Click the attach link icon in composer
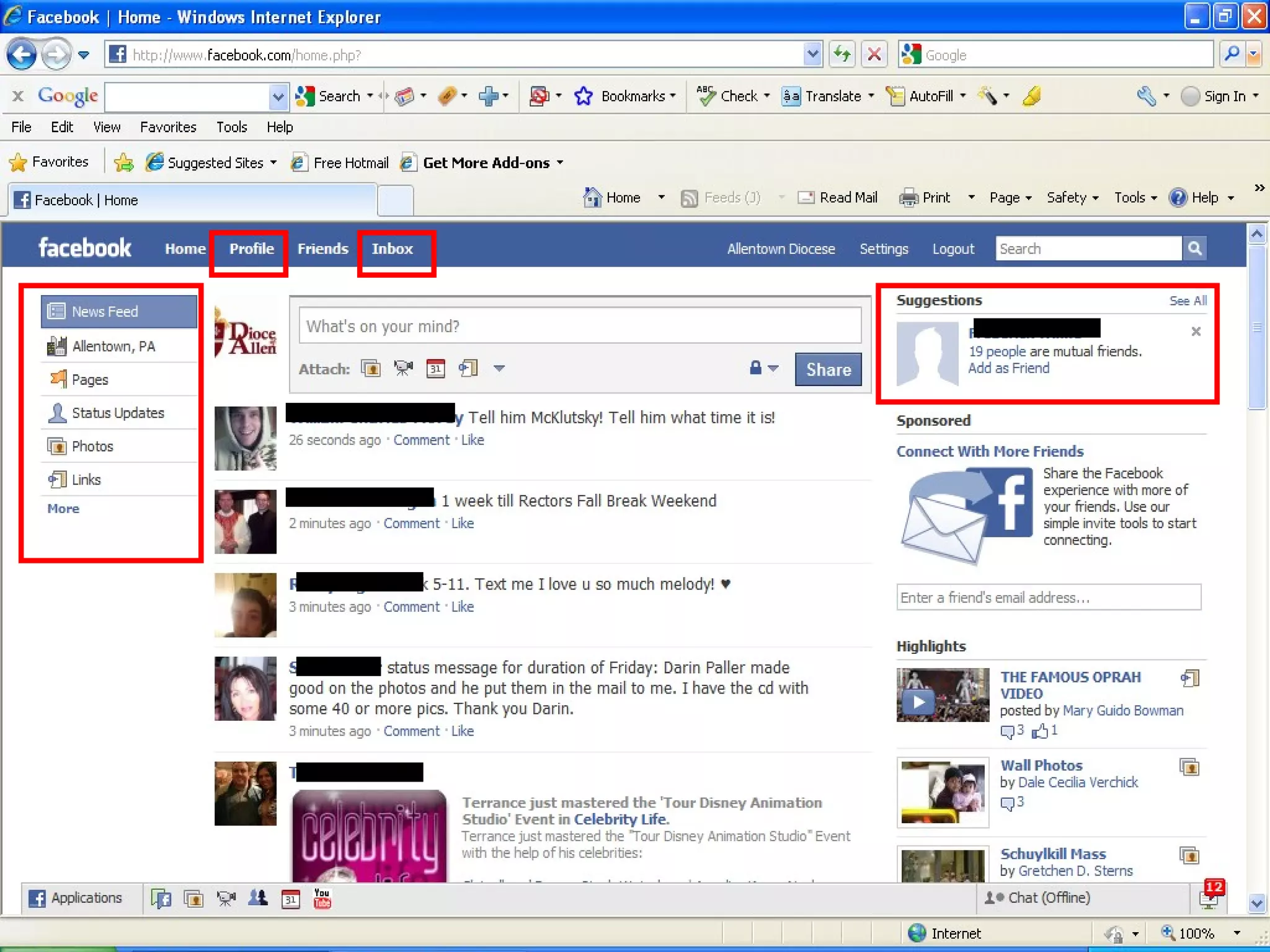 tap(468, 369)
